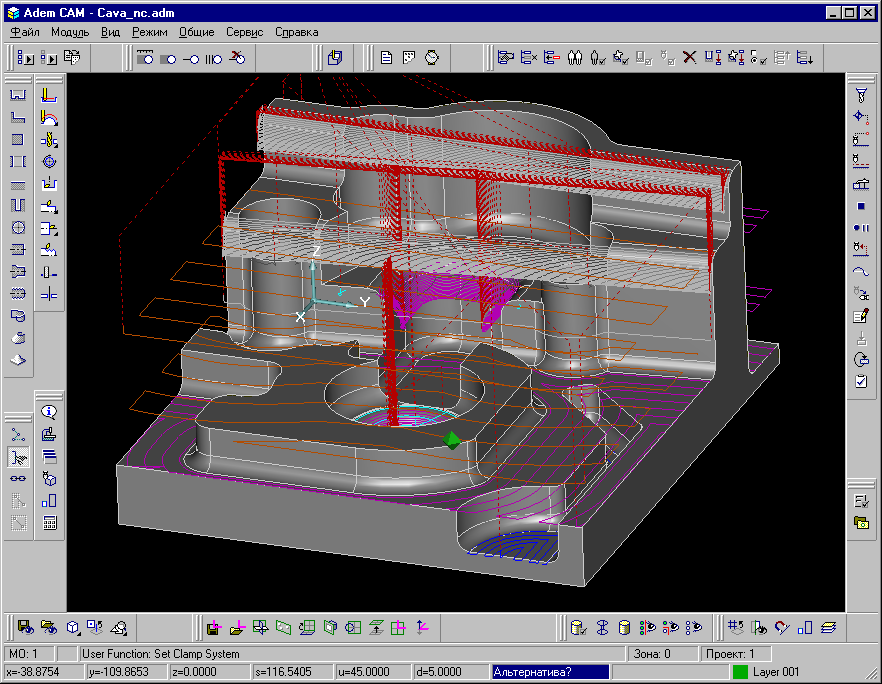Click the yellow cylinder with checkbox icon
882x684 pixels.
pyautogui.click(x=578, y=627)
